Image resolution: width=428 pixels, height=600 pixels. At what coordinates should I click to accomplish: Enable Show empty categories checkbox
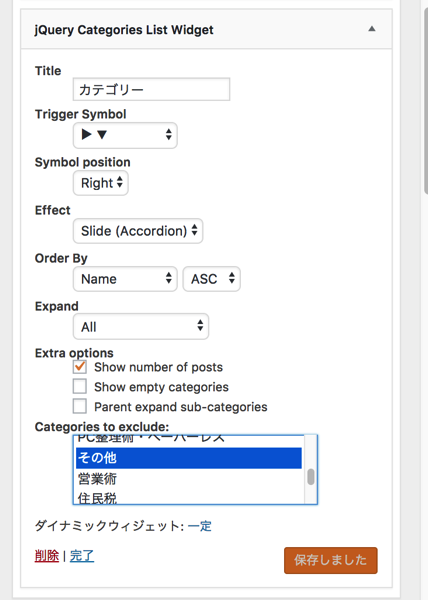pos(80,386)
